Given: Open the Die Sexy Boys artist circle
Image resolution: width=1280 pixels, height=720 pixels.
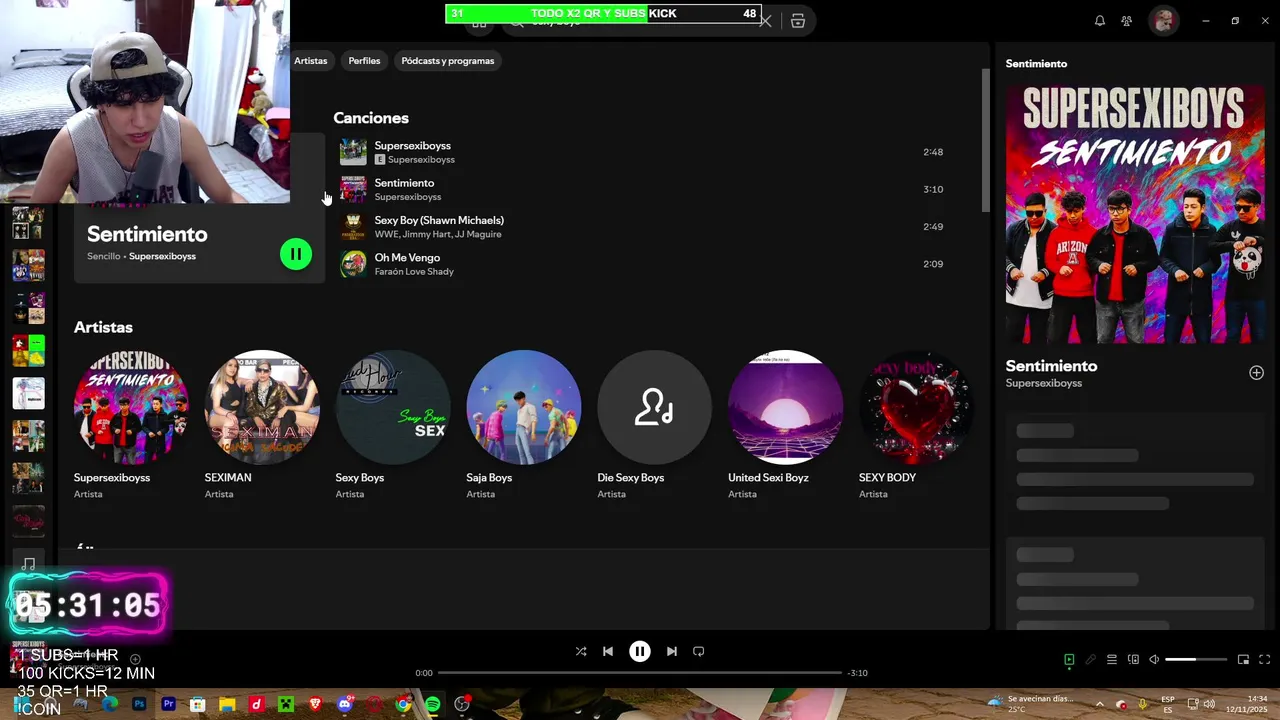Looking at the screenshot, I should click(x=655, y=407).
